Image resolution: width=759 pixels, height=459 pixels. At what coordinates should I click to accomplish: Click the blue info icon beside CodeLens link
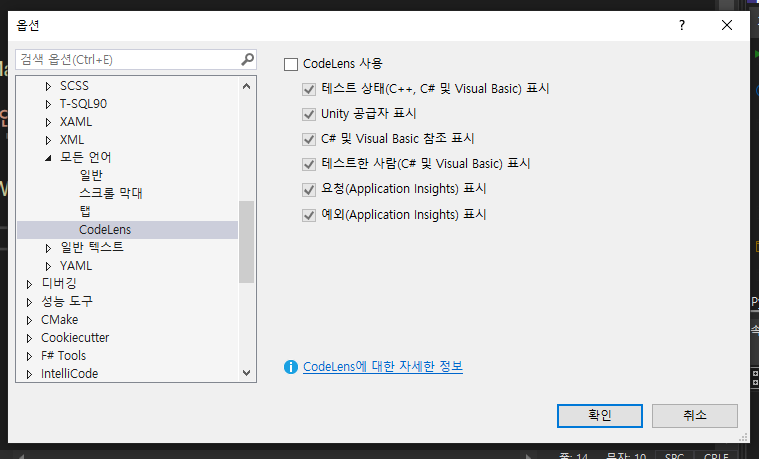pos(290,367)
